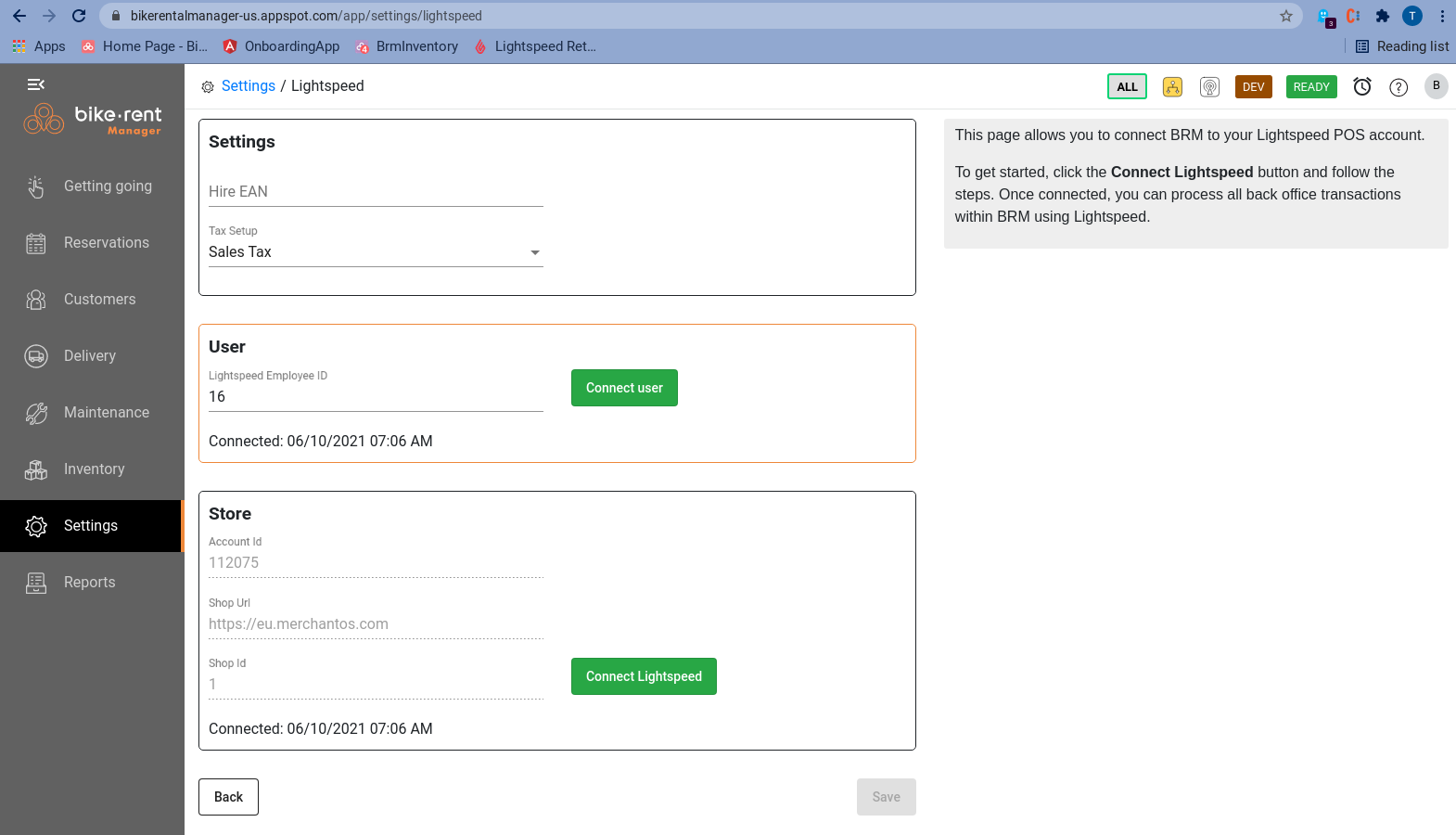
Task: Click the breadcrumb settings gear icon
Action: tap(208, 86)
